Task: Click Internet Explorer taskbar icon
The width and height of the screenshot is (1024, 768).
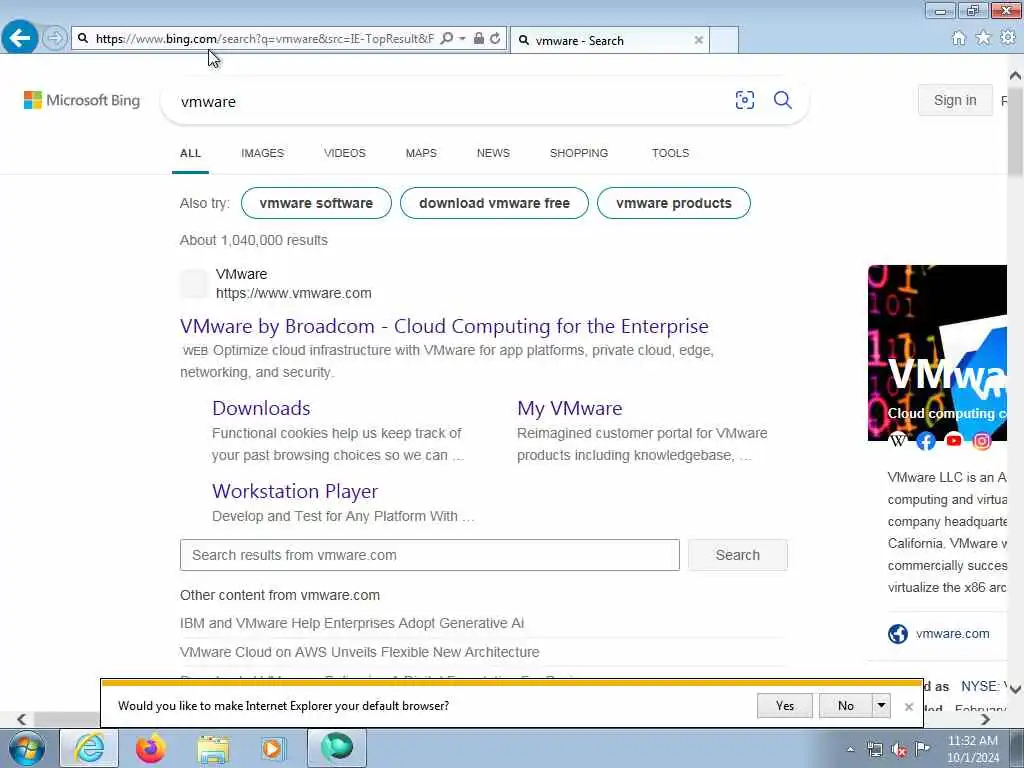Action: pos(89,748)
